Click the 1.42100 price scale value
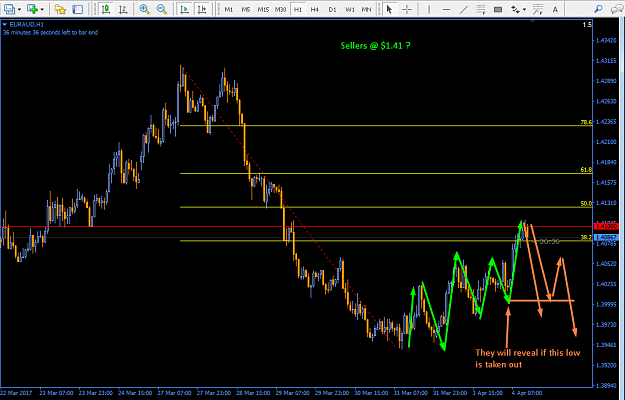Viewport: 625px width, 400px height. (x=605, y=142)
